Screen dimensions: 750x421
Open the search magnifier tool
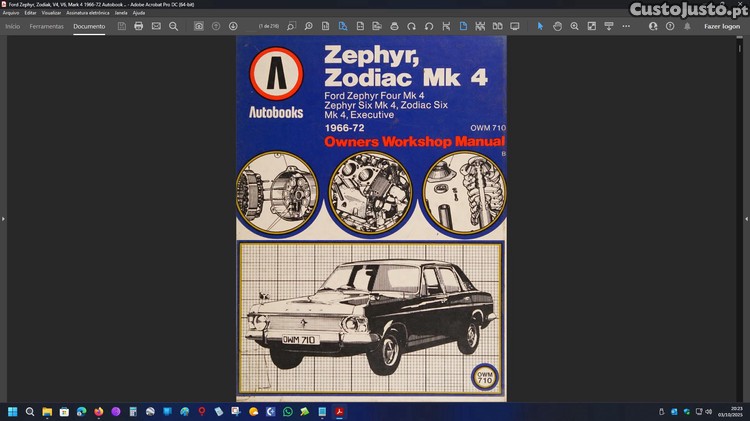click(173, 26)
